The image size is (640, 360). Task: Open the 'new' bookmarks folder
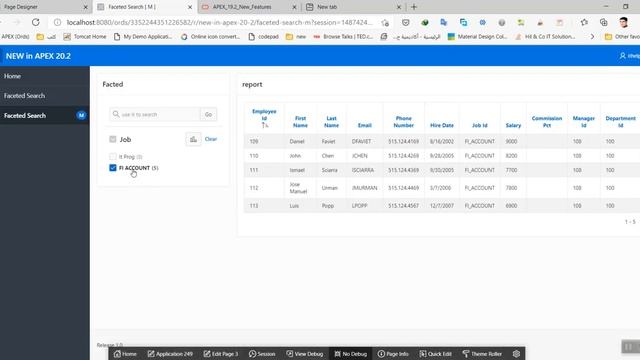pos(296,37)
